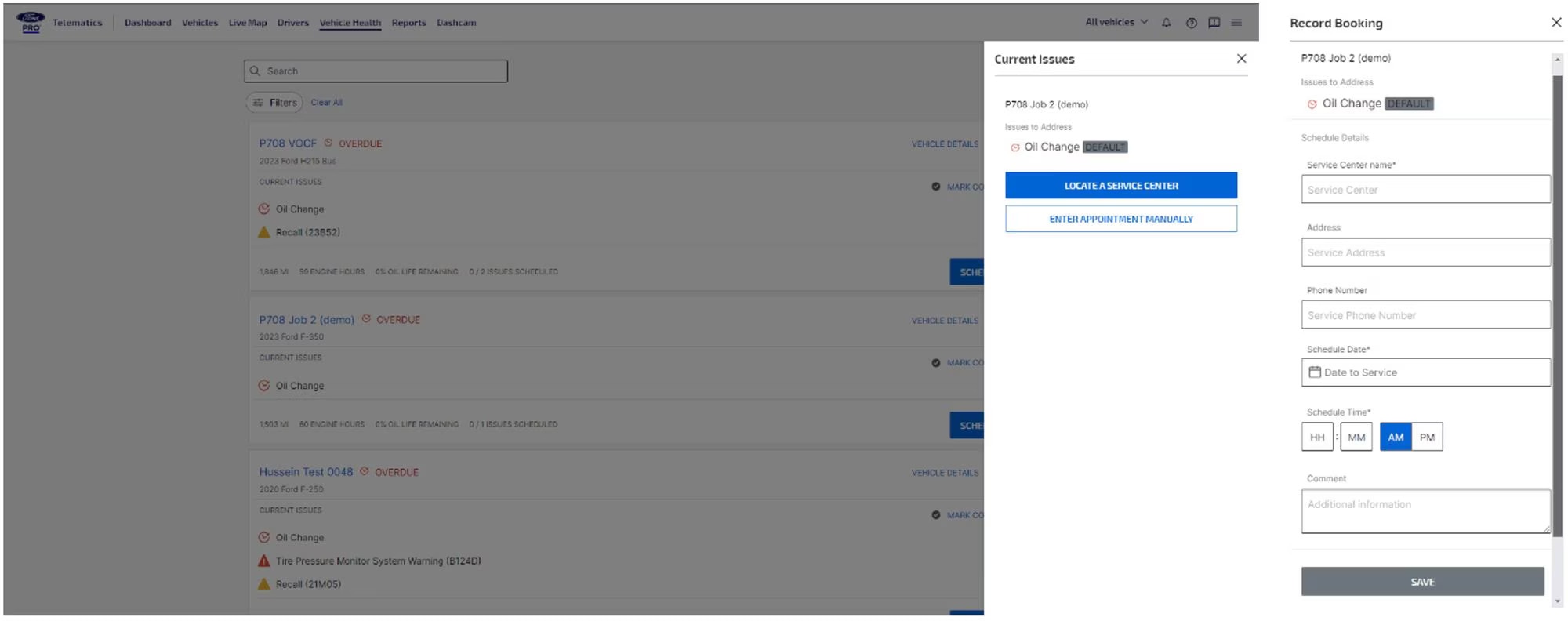Click Clear All filters link

pyautogui.click(x=327, y=103)
